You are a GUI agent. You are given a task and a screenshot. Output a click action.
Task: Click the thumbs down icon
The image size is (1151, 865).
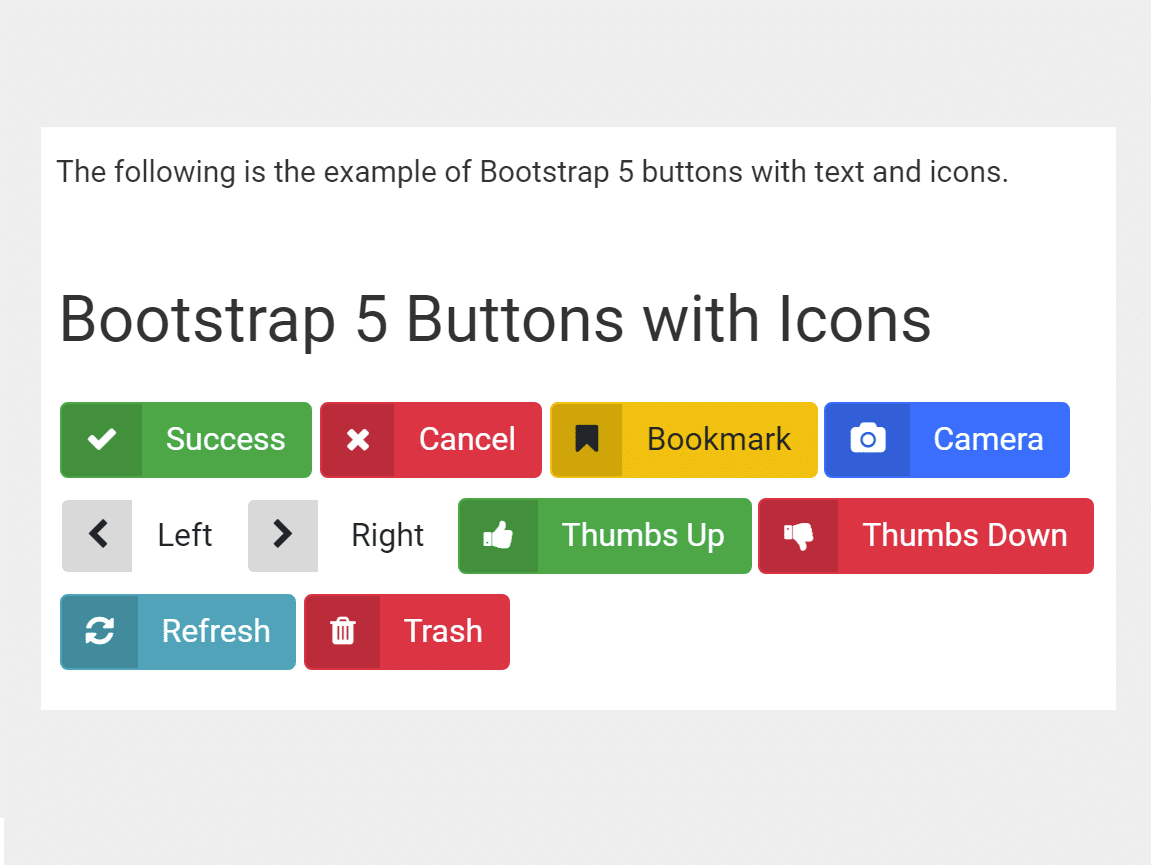click(x=798, y=536)
